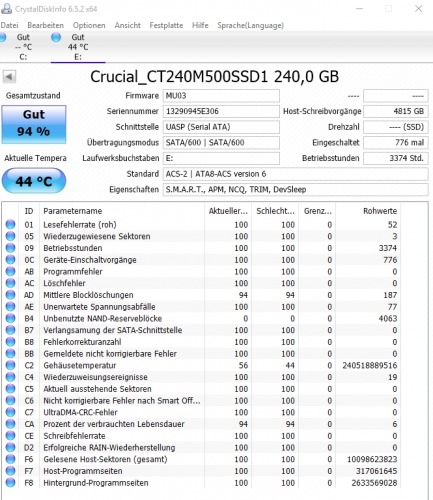
Task: Click the Gut 94 % health status button
Action: pos(34,124)
